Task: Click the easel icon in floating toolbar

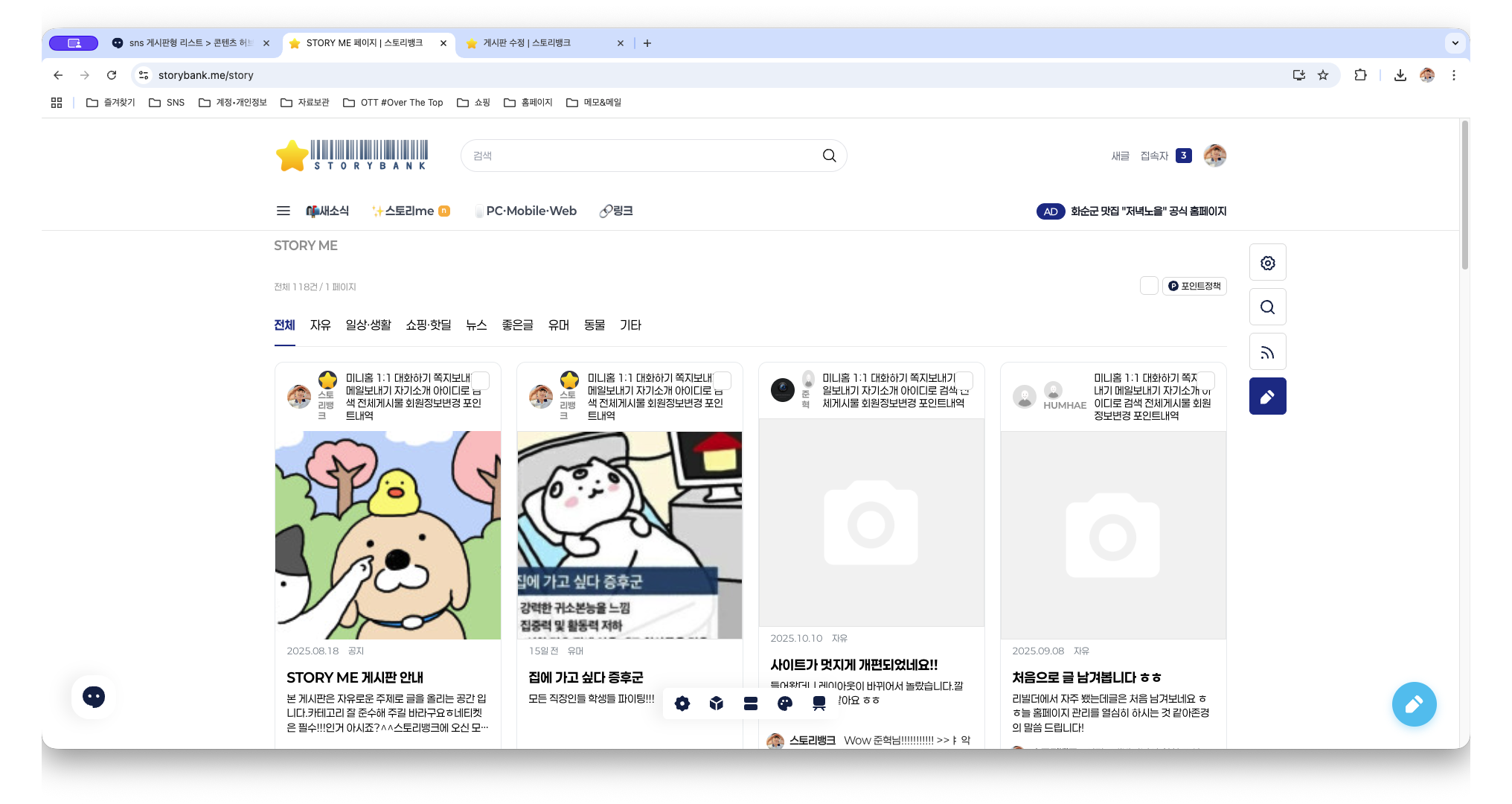Action: 819,703
